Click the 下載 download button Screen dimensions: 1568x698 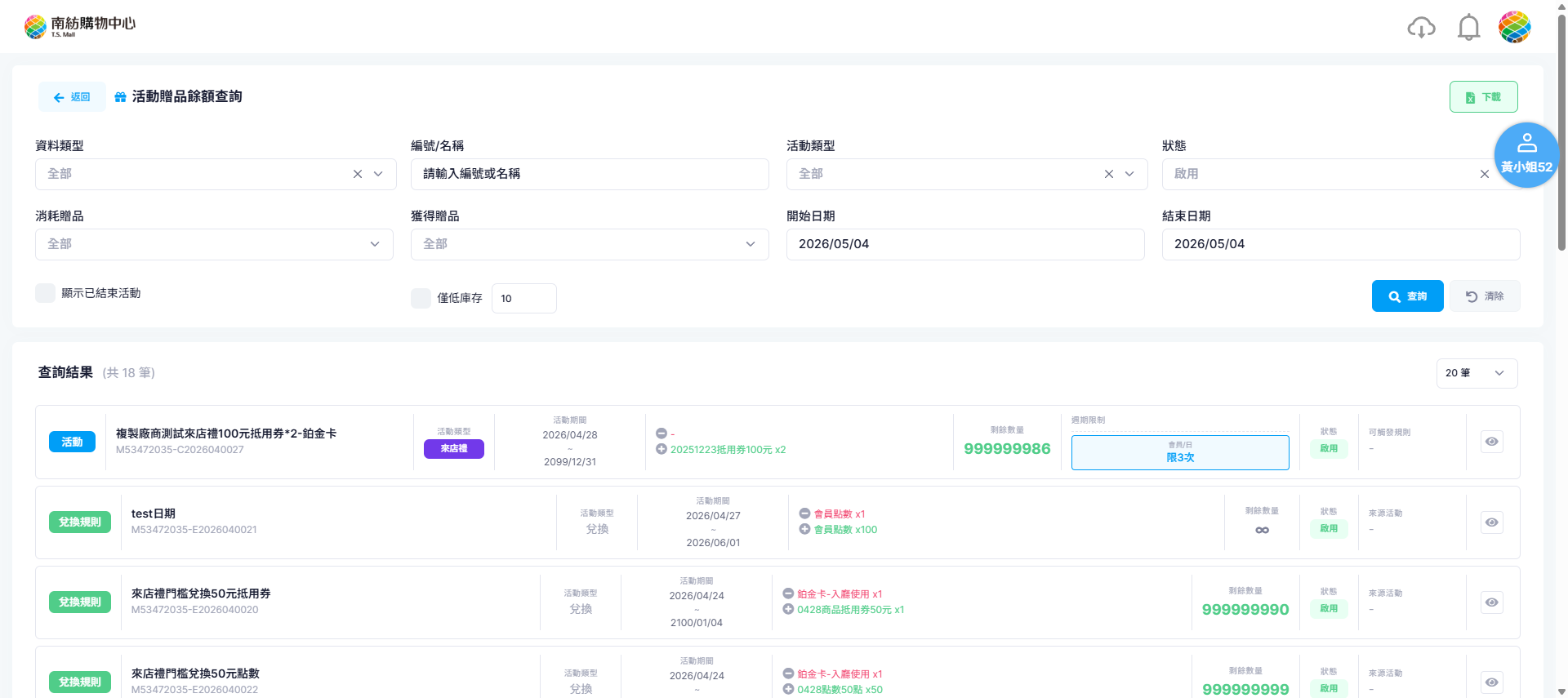[x=1483, y=97]
